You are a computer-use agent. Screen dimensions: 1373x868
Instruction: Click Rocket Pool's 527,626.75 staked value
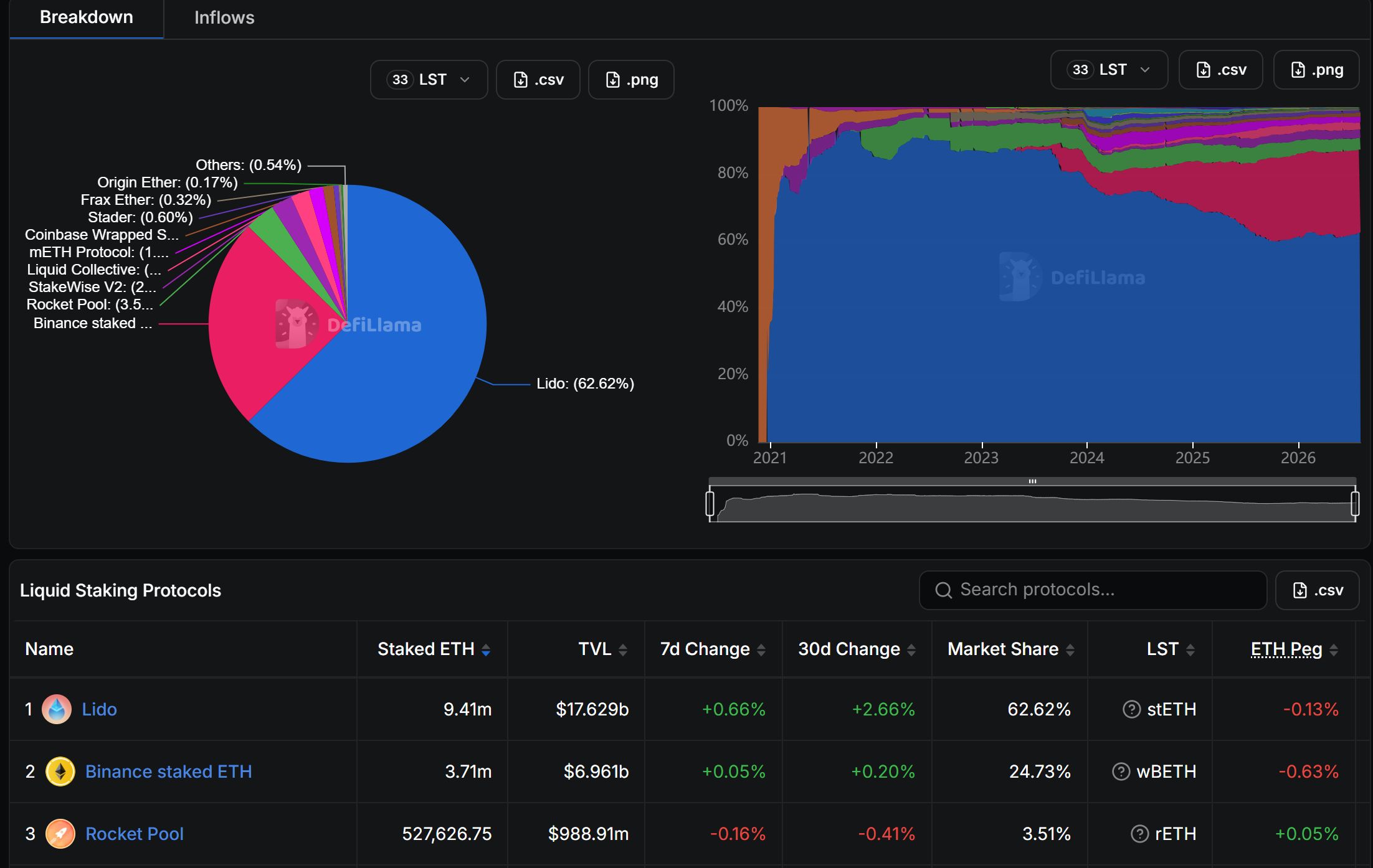(x=447, y=834)
